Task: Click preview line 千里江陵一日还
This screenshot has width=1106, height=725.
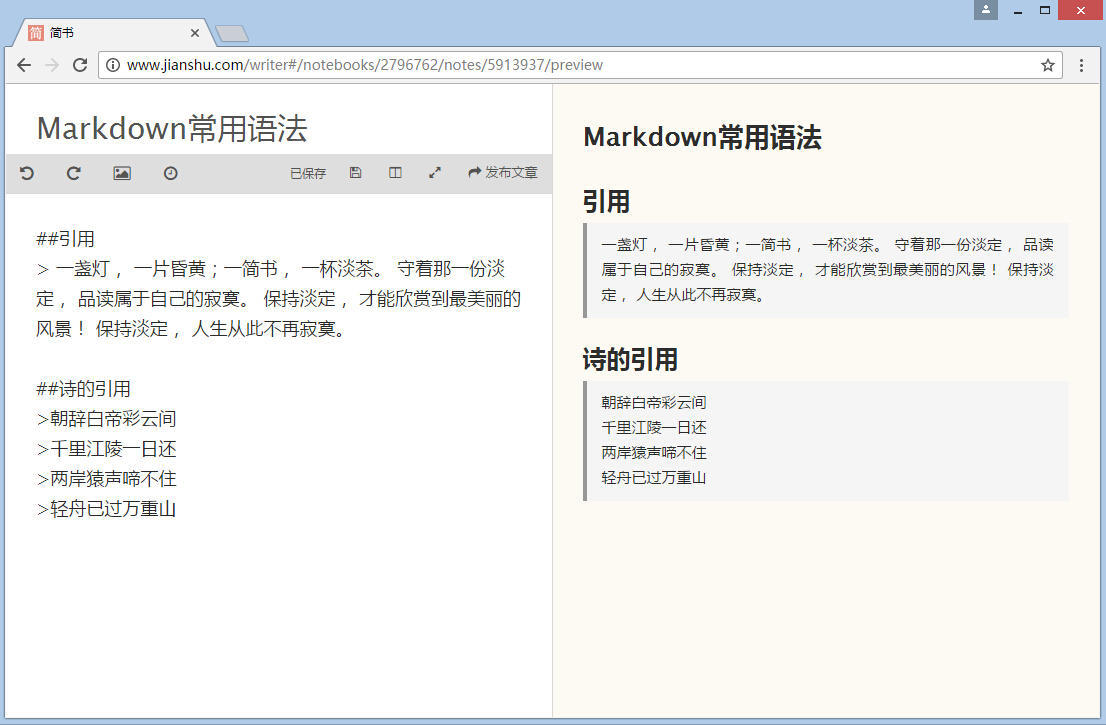Action: 654,427
